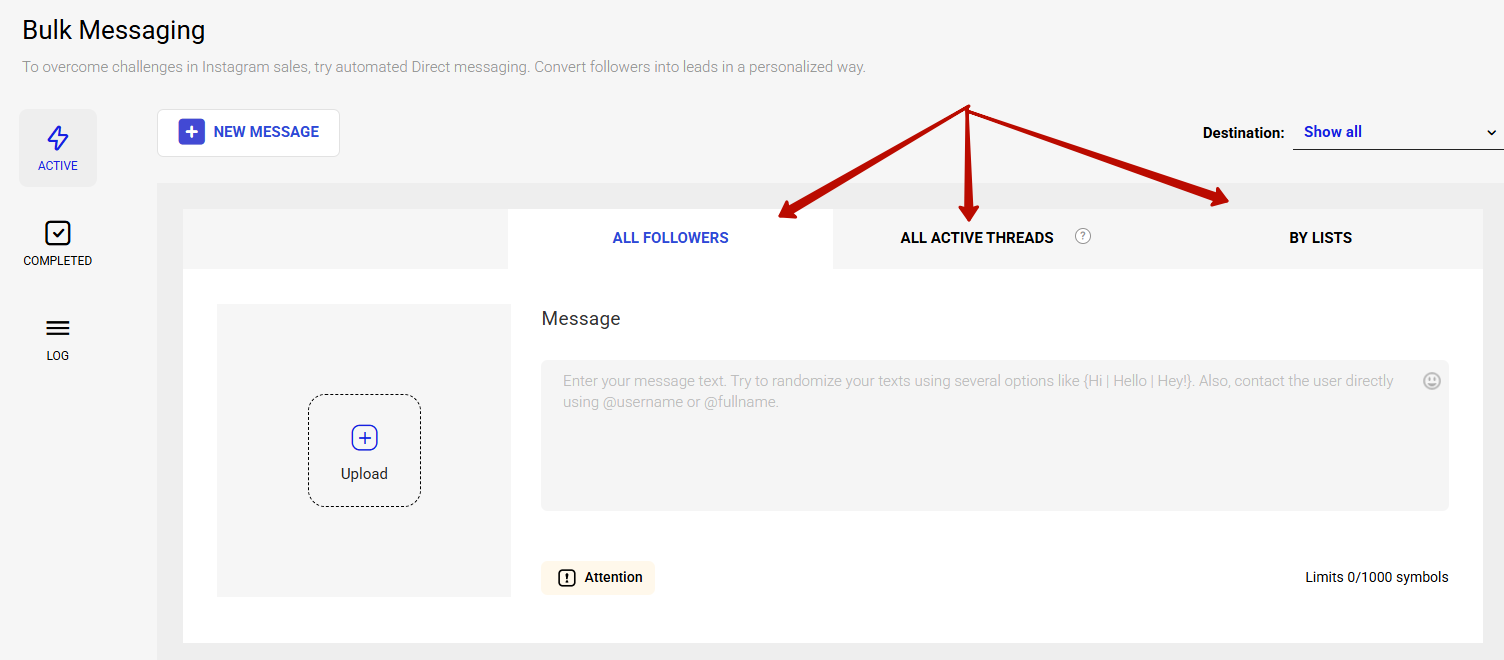Click the plus icon inside the Upload box

pos(364,438)
